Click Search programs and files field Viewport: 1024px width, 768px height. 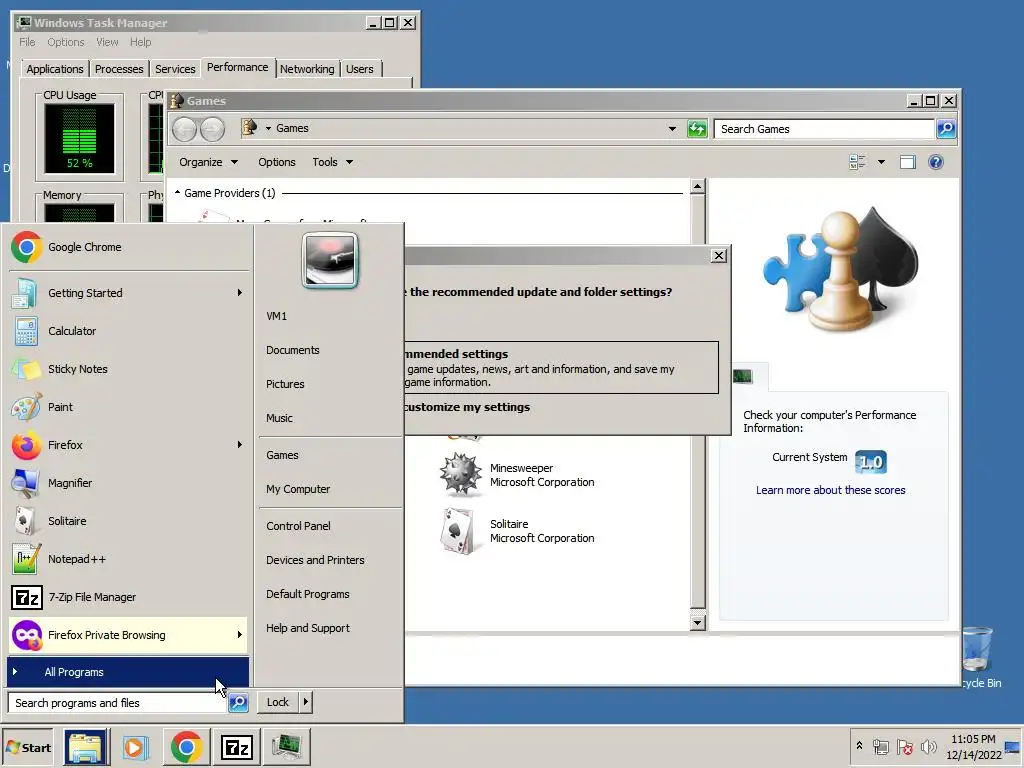[118, 703]
